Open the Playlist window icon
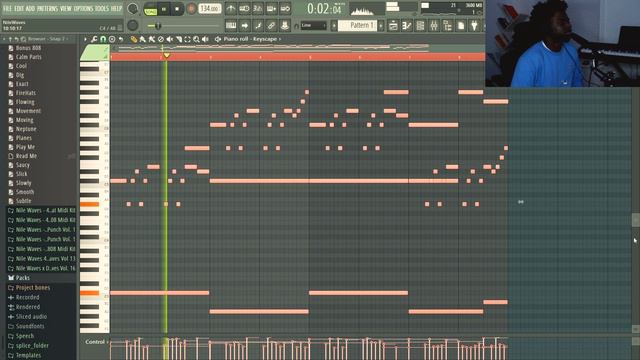The height and width of the screenshot is (360, 640). click(x=393, y=26)
